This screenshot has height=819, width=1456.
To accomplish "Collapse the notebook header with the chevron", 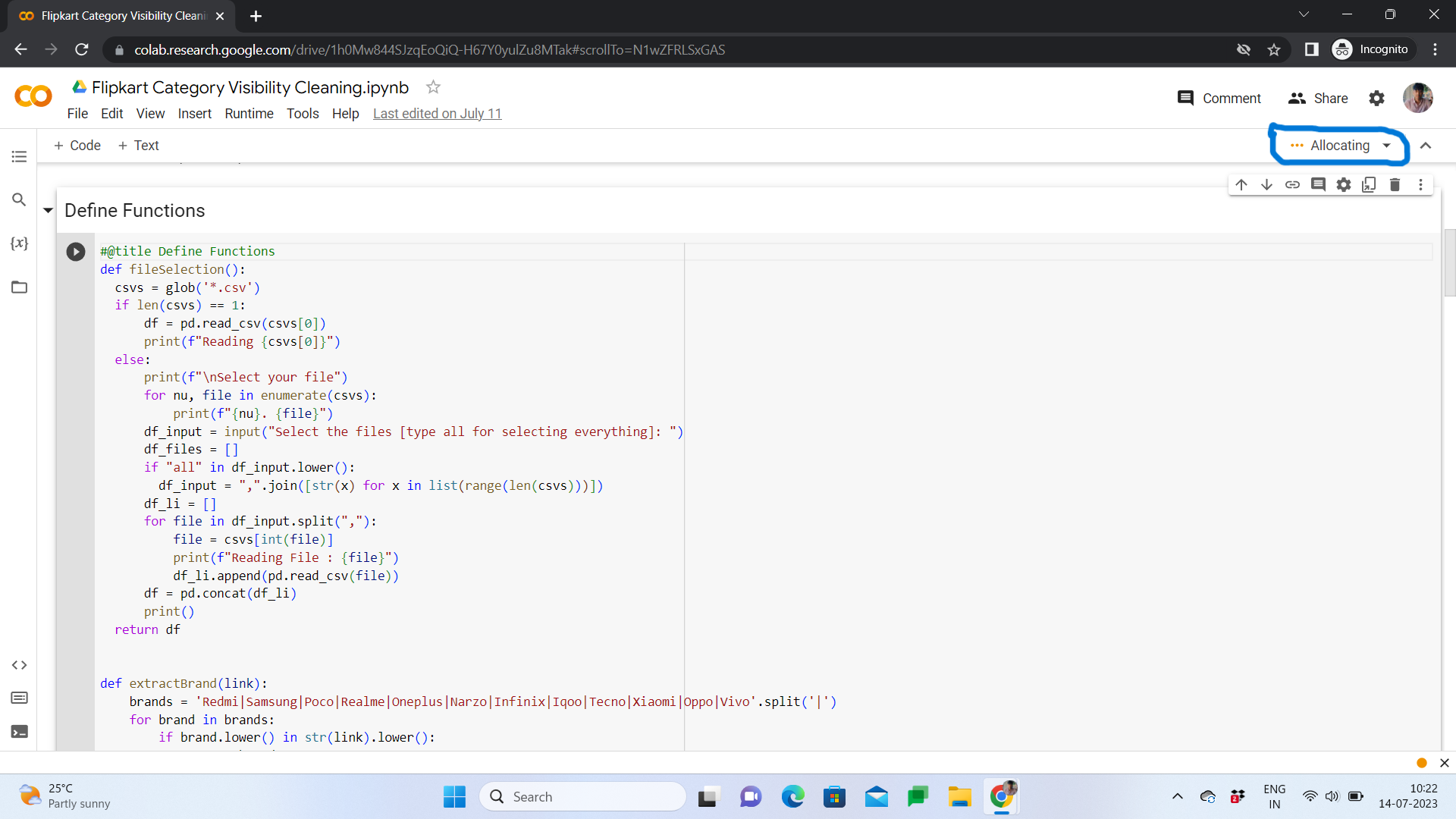I will [x=1426, y=146].
